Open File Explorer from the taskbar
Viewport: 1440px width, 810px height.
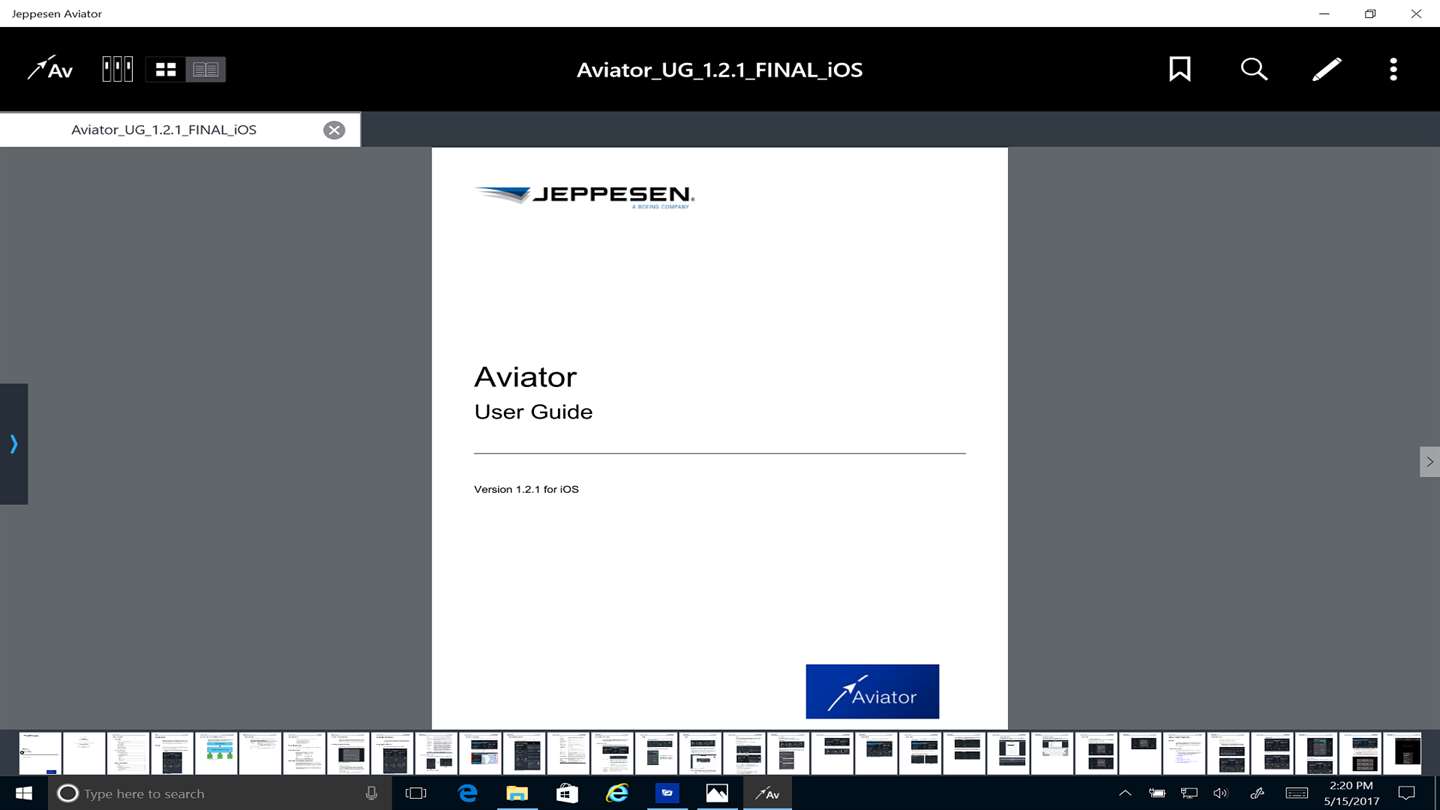517,793
